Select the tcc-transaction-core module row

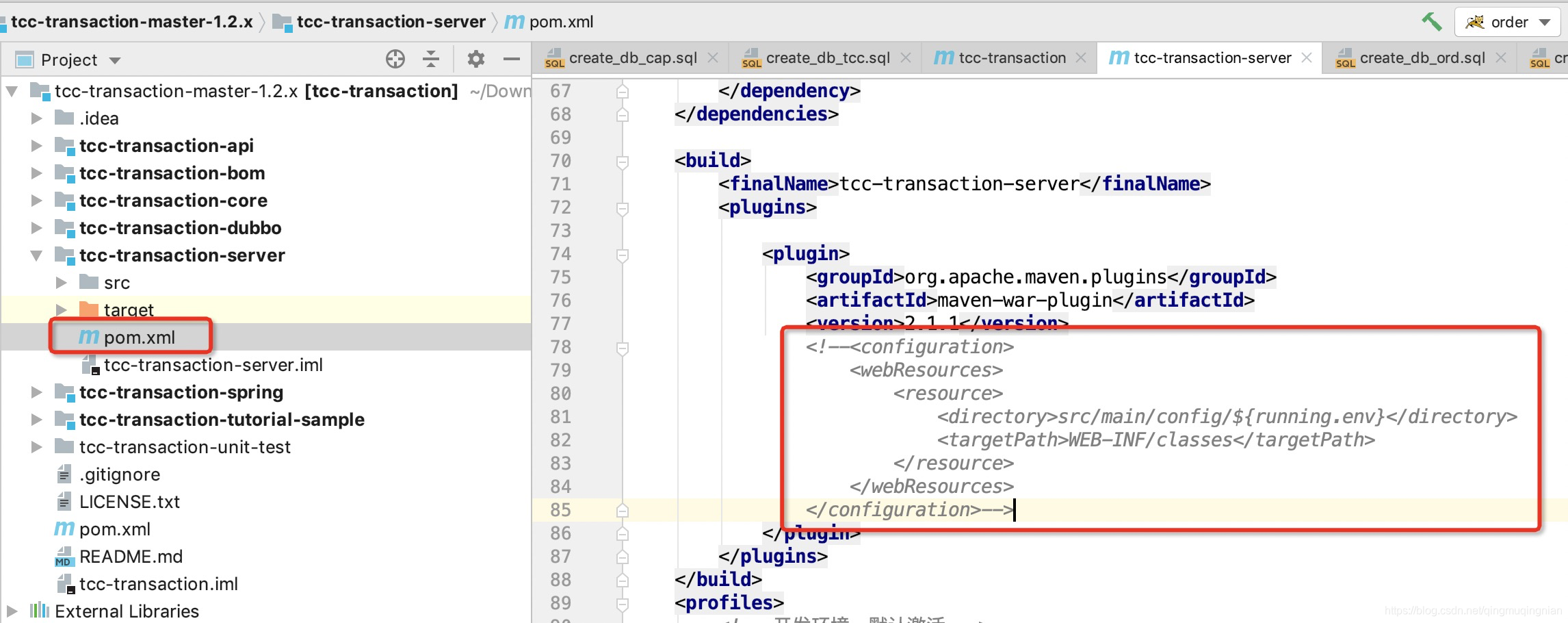click(265, 201)
